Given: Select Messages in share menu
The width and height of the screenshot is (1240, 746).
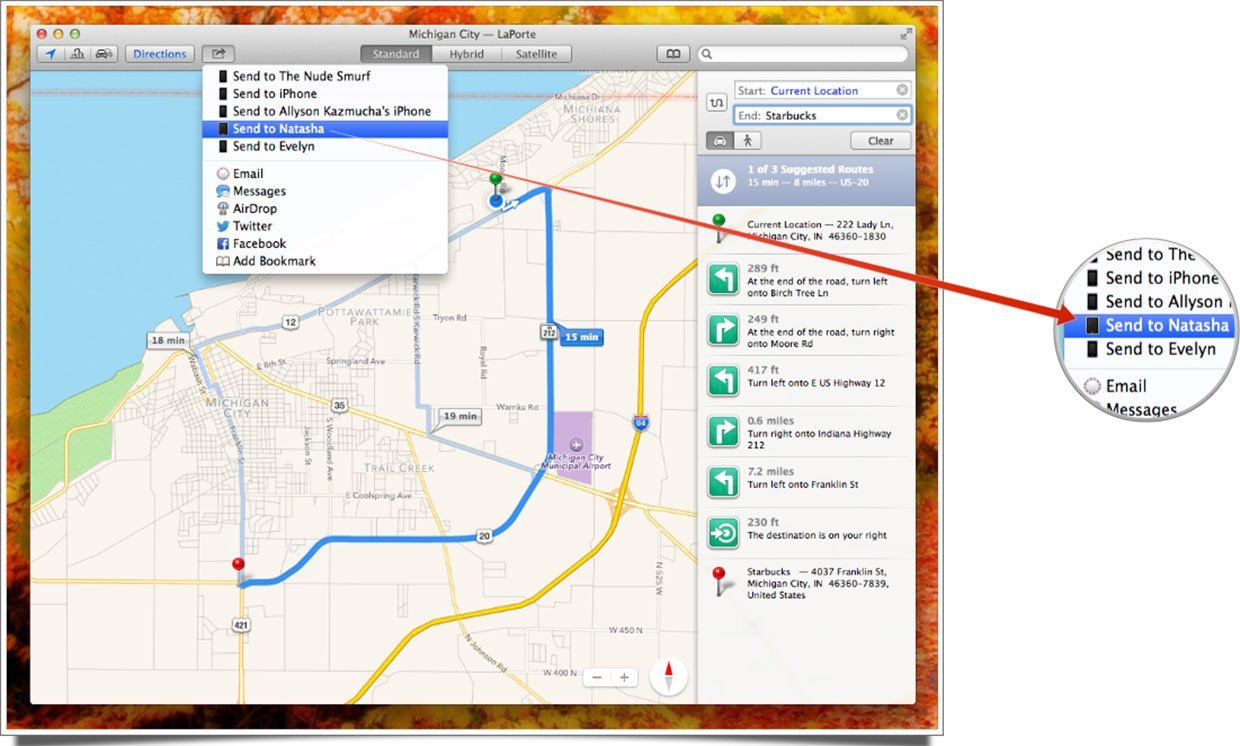Looking at the screenshot, I should click(325, 191).
